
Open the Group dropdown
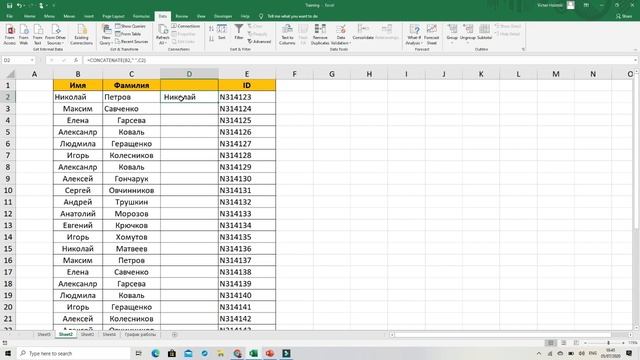click(x=452, y=34)
